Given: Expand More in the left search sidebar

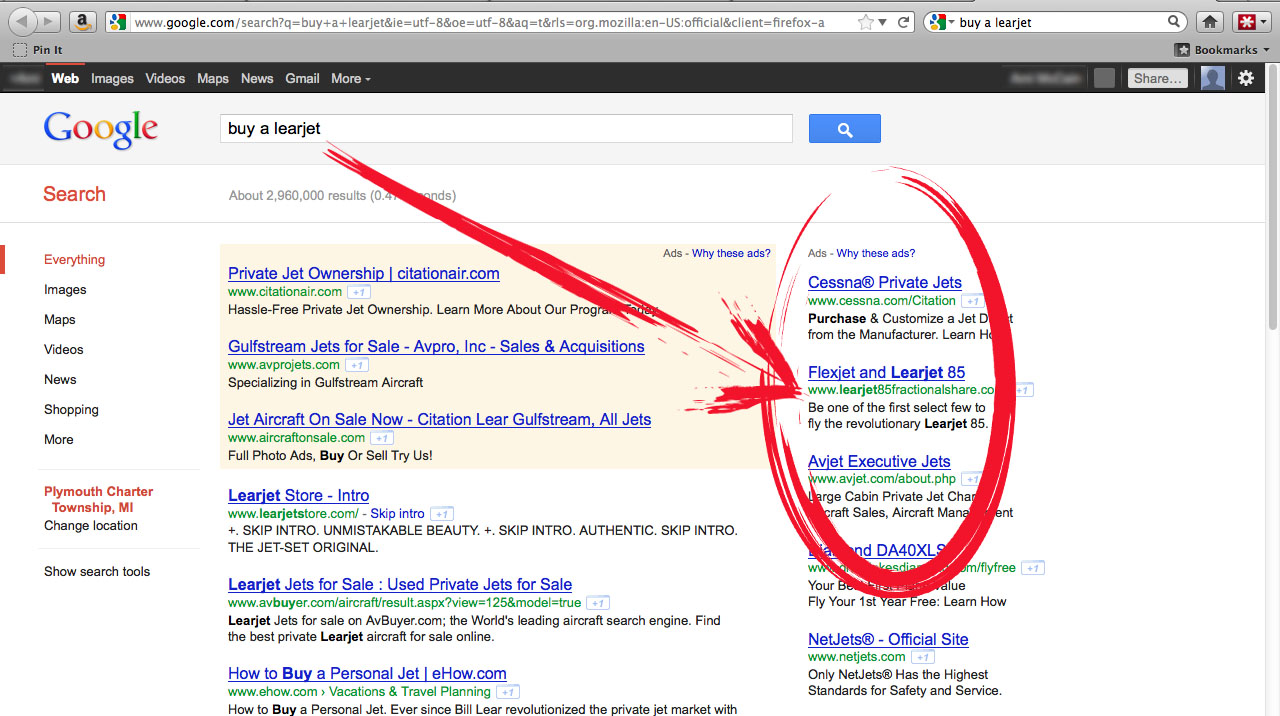Looking at the screenshot, I should coord(59,440).
